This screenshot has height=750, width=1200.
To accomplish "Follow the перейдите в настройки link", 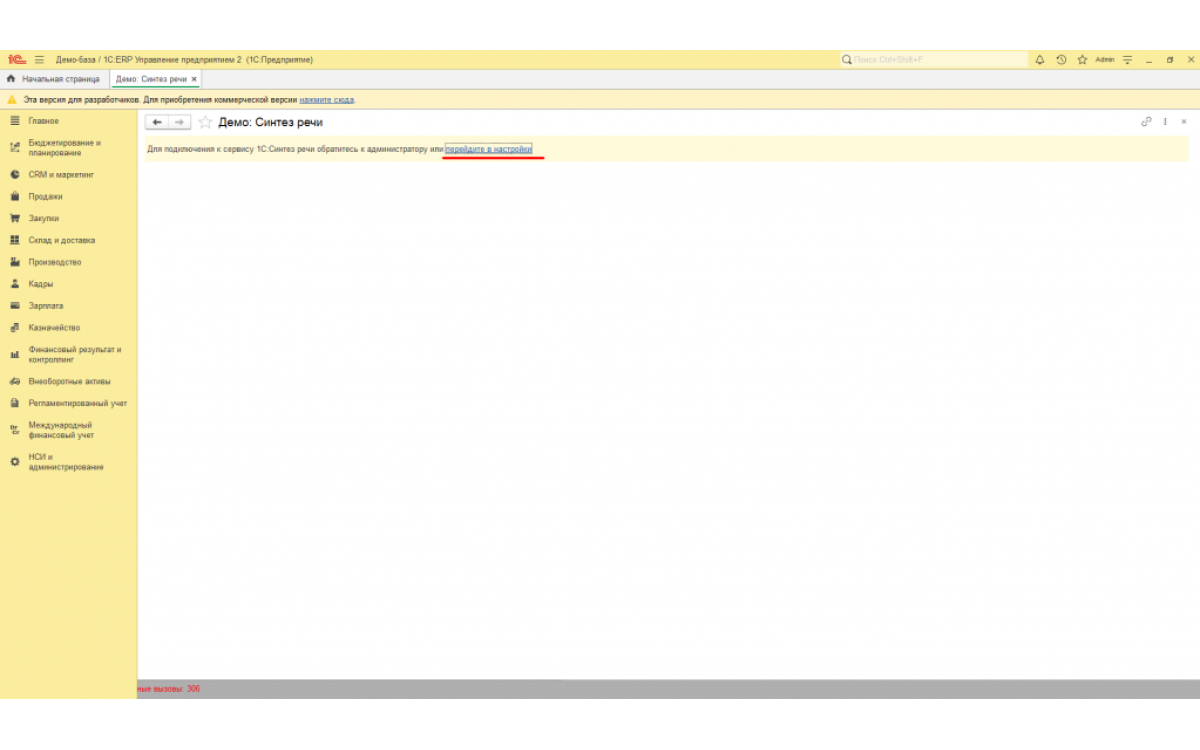I will tap(489, 149).
